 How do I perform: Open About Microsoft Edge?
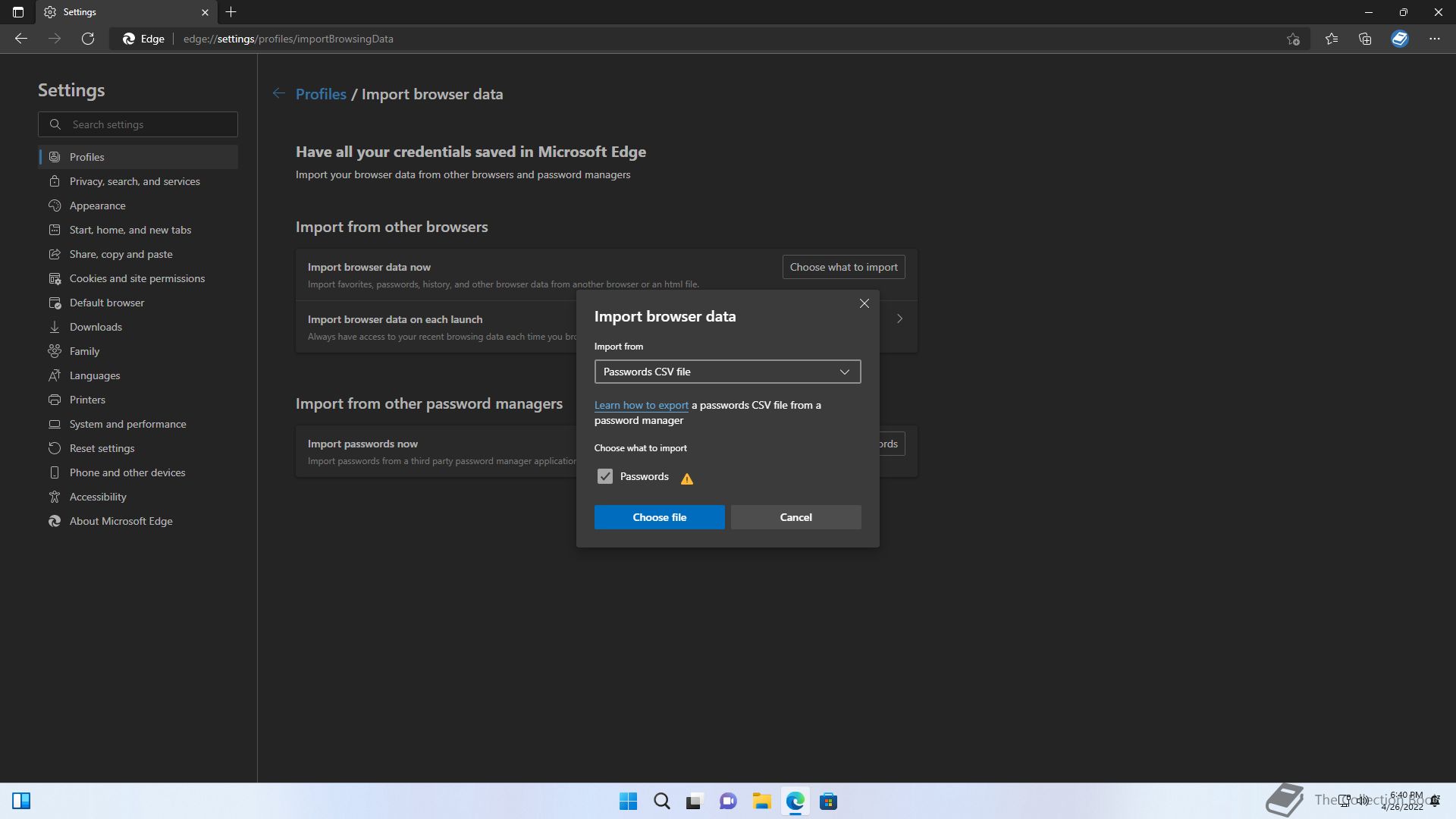coord(138,521)
